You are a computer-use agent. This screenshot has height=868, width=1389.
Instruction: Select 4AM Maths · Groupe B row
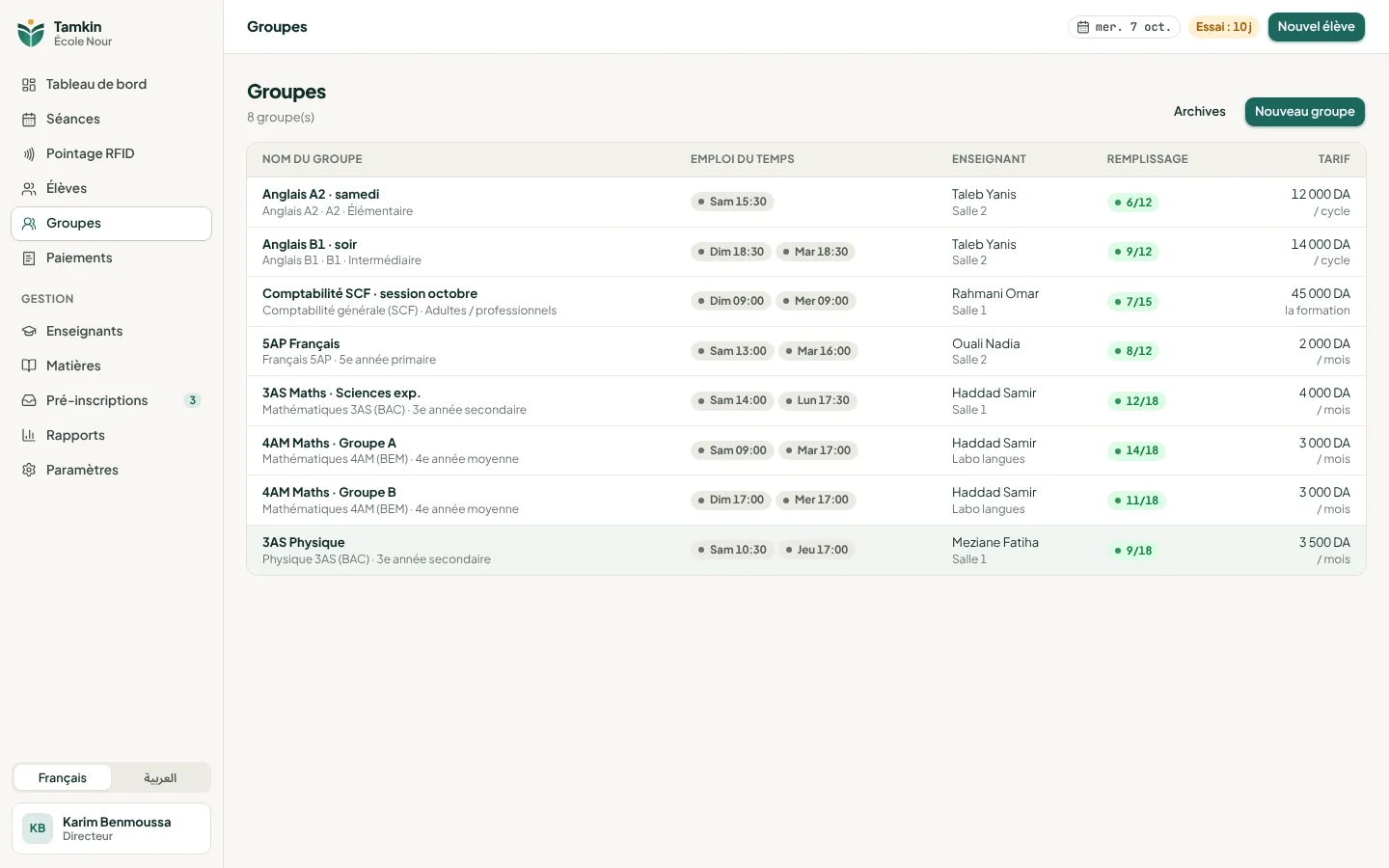pos(806,501)
